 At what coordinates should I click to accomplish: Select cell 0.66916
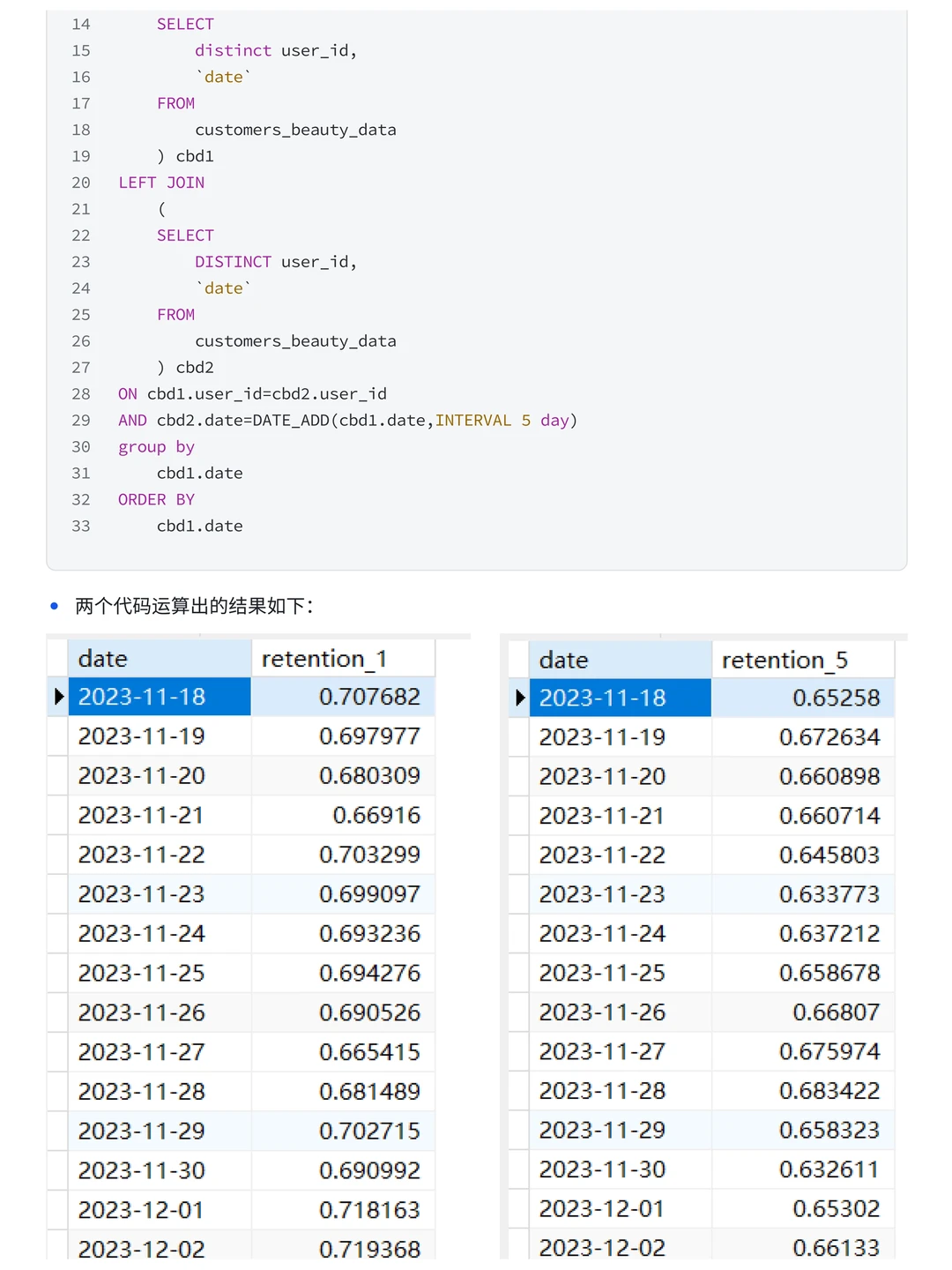343,815
